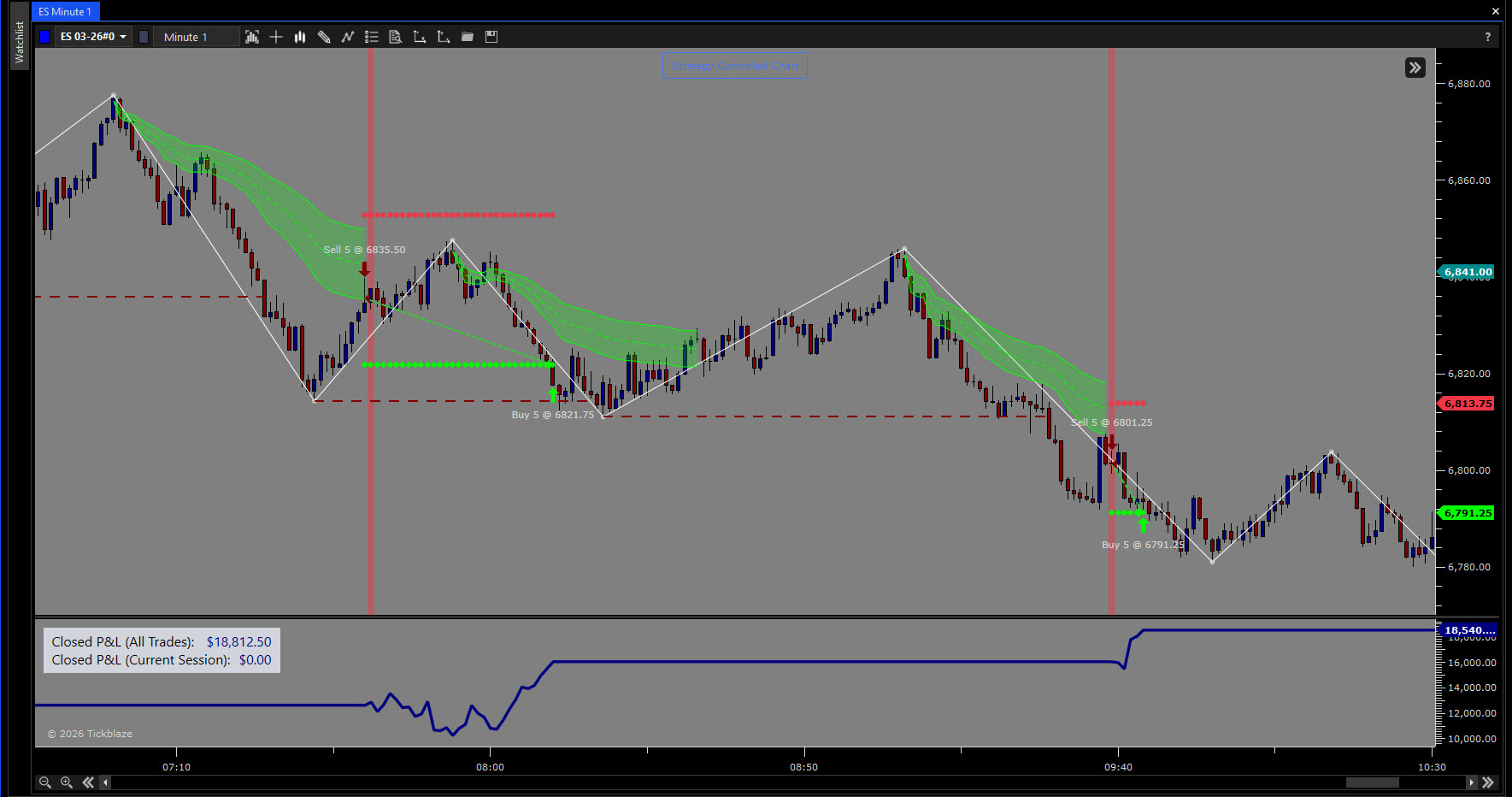Click the open folder template icon
Viewport: 1512px width, 797px height.
click(468, 37)
